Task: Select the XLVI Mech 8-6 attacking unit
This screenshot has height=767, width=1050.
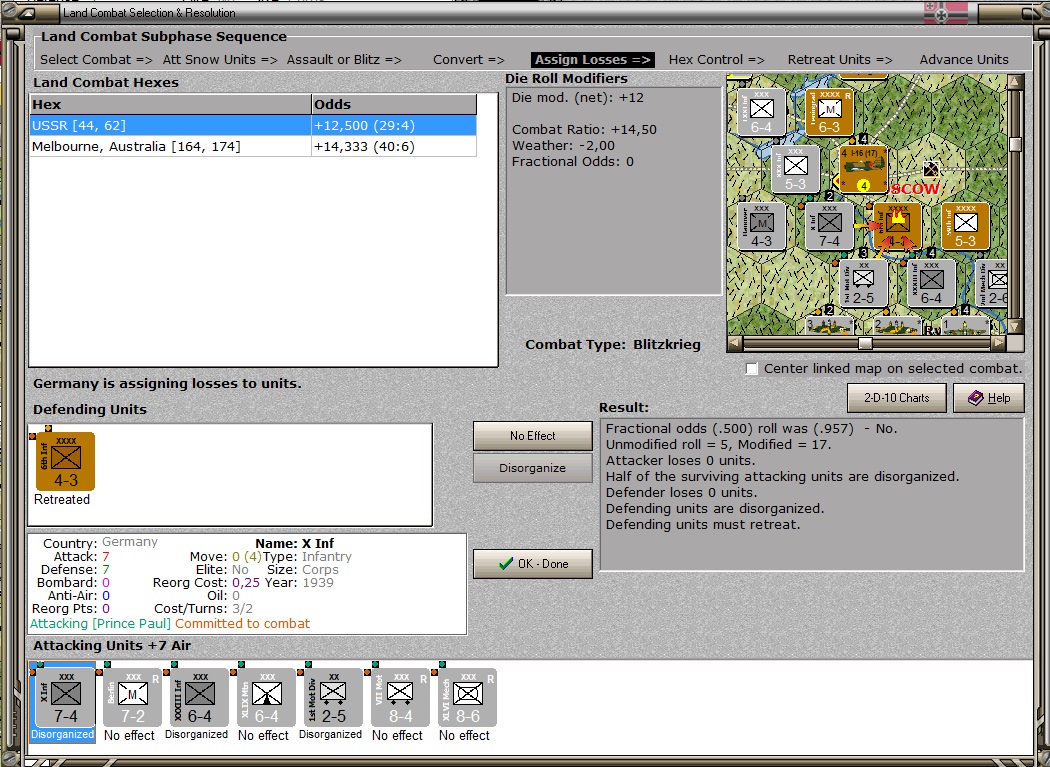Action: click(x=467, y=697)
